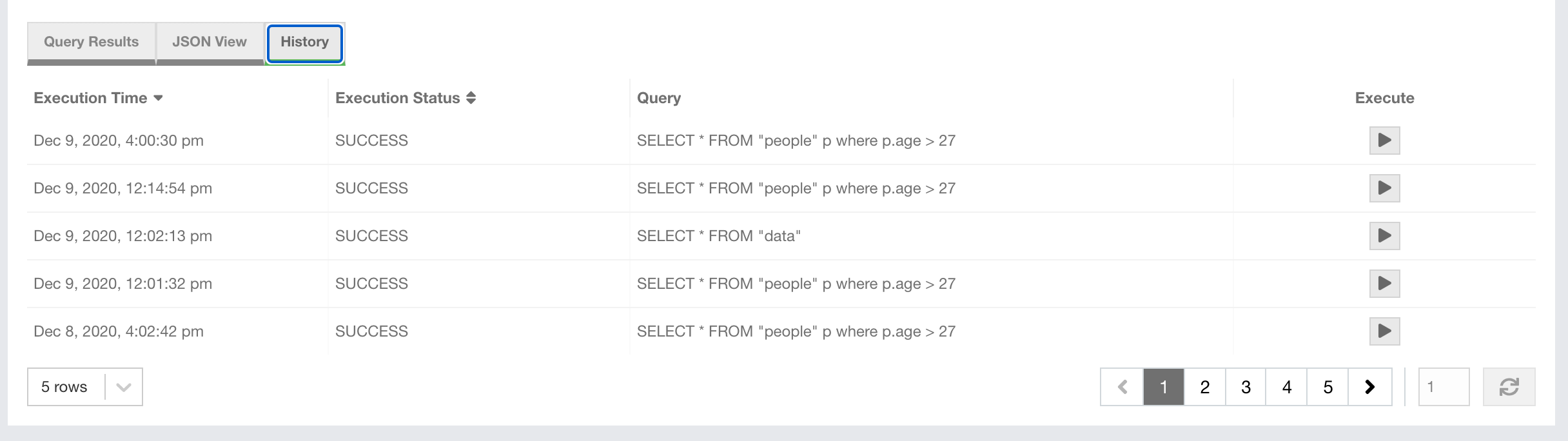1568x441 pixels.
Task: Jump to page 4
Action: tap(1287, 387)
